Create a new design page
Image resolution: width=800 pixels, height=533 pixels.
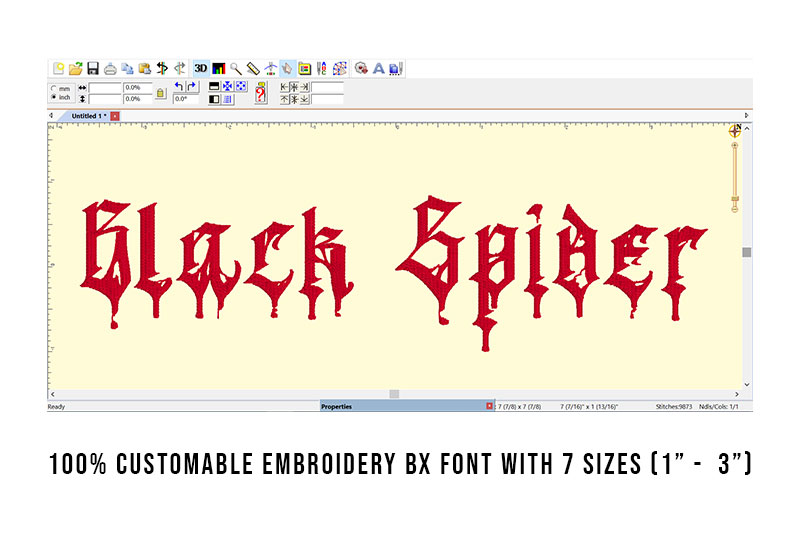point(58,68)
